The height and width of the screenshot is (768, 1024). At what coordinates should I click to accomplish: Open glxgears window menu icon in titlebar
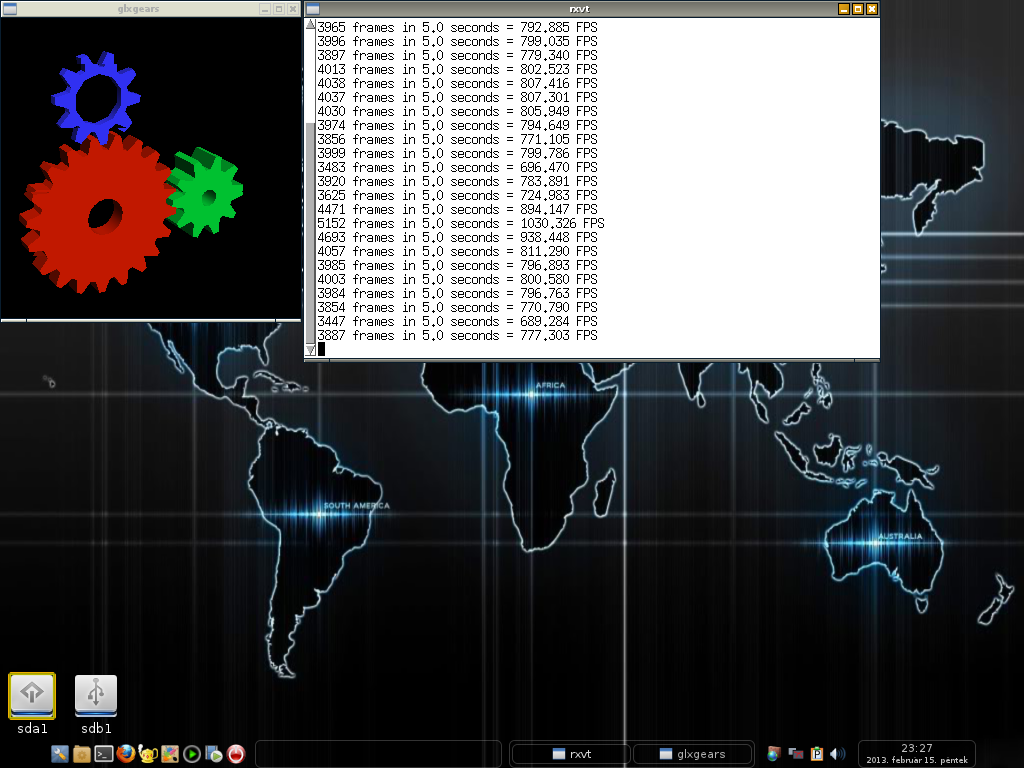(x=9, y=9)
